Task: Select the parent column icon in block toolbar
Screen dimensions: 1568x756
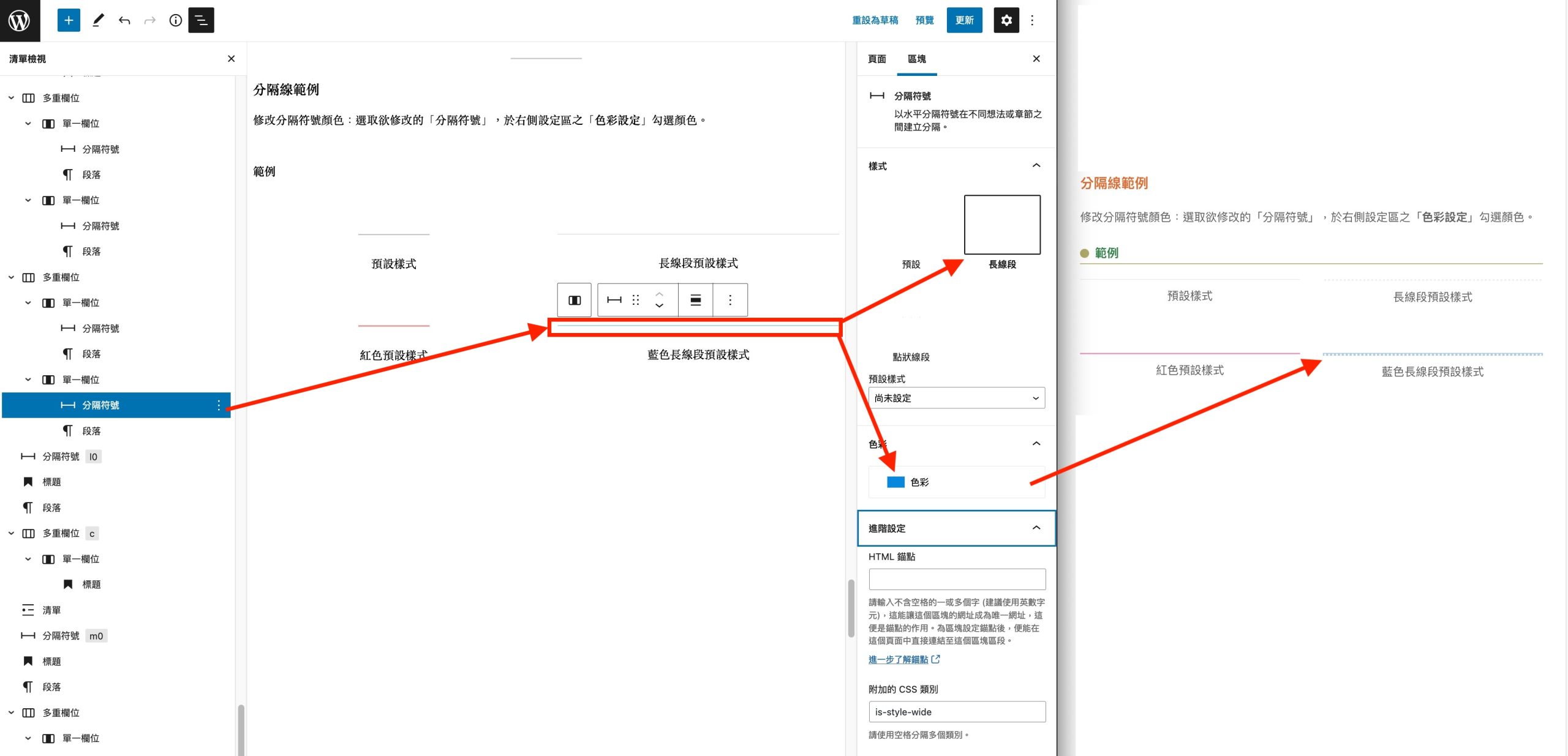Action: (575, 300)
